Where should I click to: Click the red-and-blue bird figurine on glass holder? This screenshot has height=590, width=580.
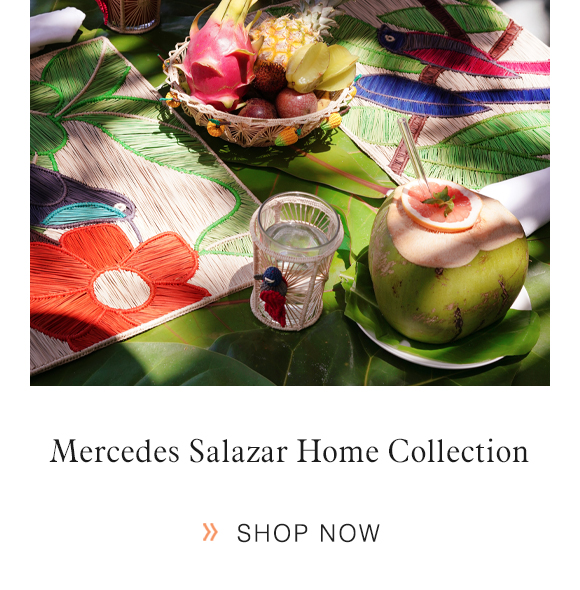(273, 295)
